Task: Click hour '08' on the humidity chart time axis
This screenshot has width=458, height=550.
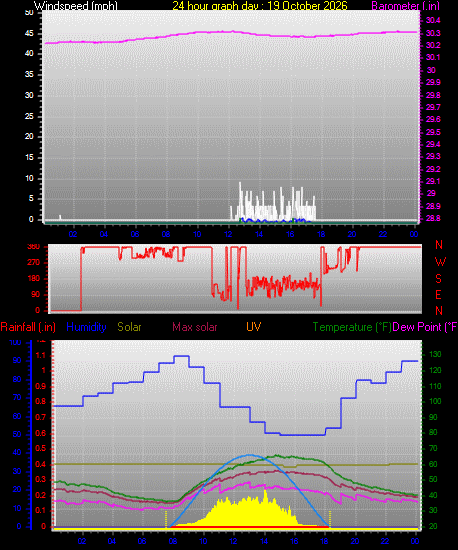Action: 173,541
